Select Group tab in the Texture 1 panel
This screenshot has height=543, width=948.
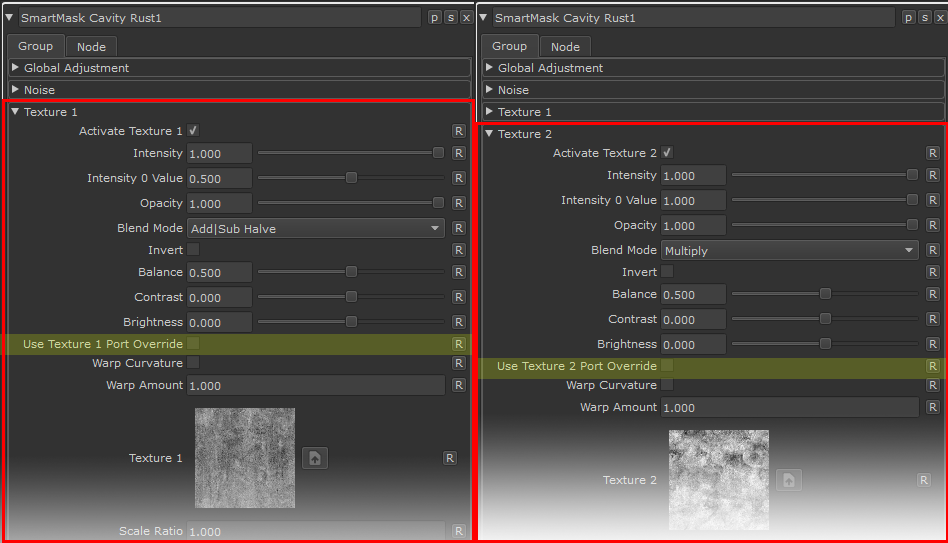(x=36, y=46)
